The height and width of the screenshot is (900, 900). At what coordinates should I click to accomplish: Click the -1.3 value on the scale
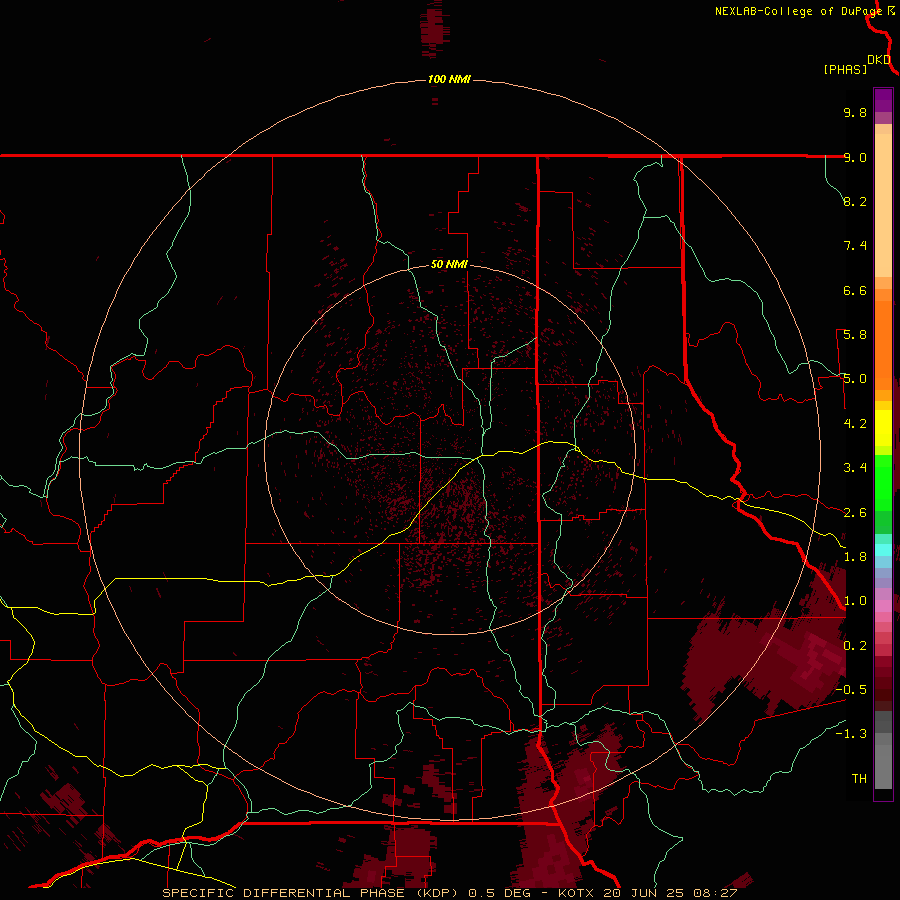click(x=851, y=734)
